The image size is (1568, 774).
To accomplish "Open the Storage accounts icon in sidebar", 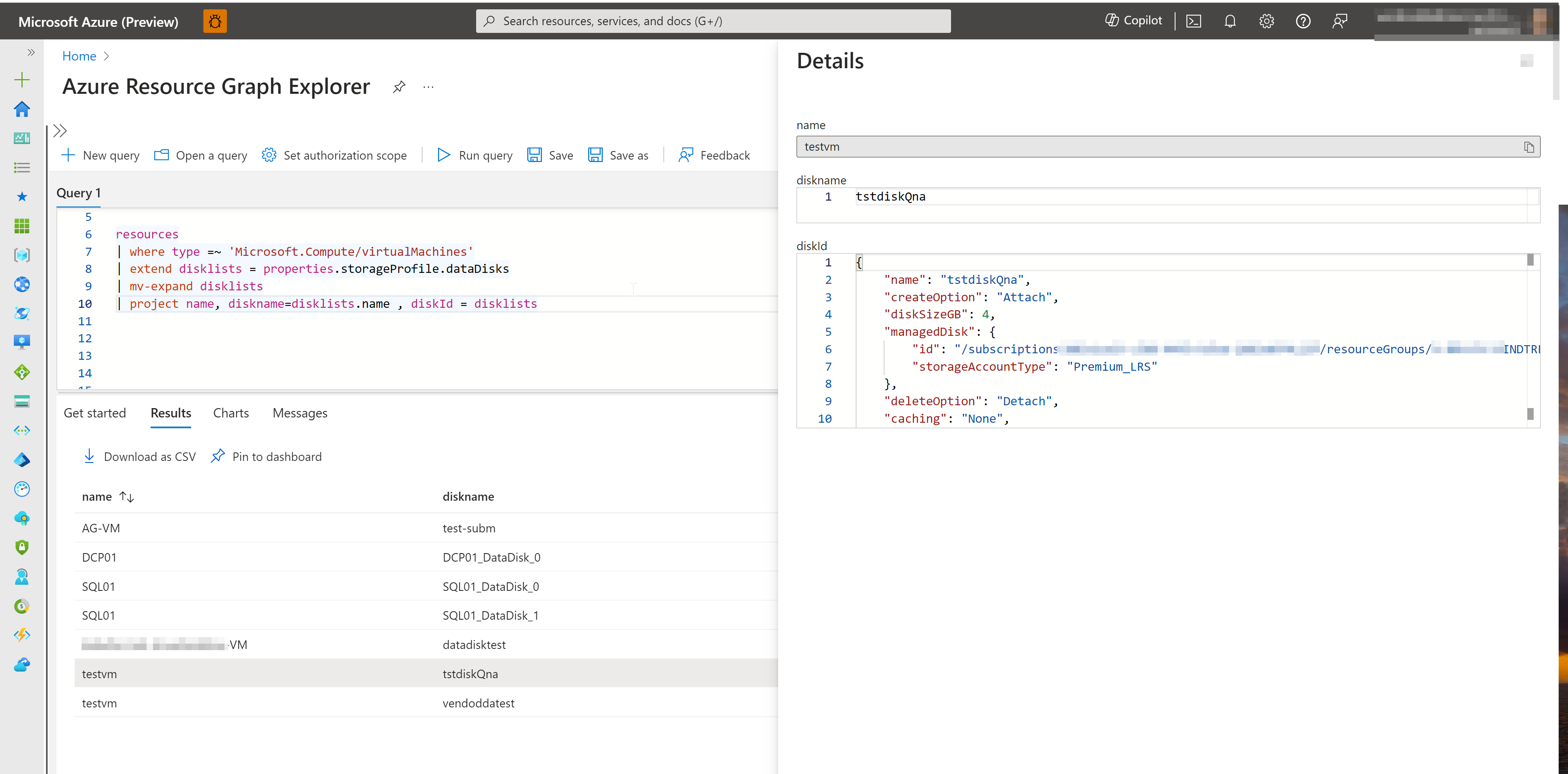I will pyautogui.click(x=22, y=401).
